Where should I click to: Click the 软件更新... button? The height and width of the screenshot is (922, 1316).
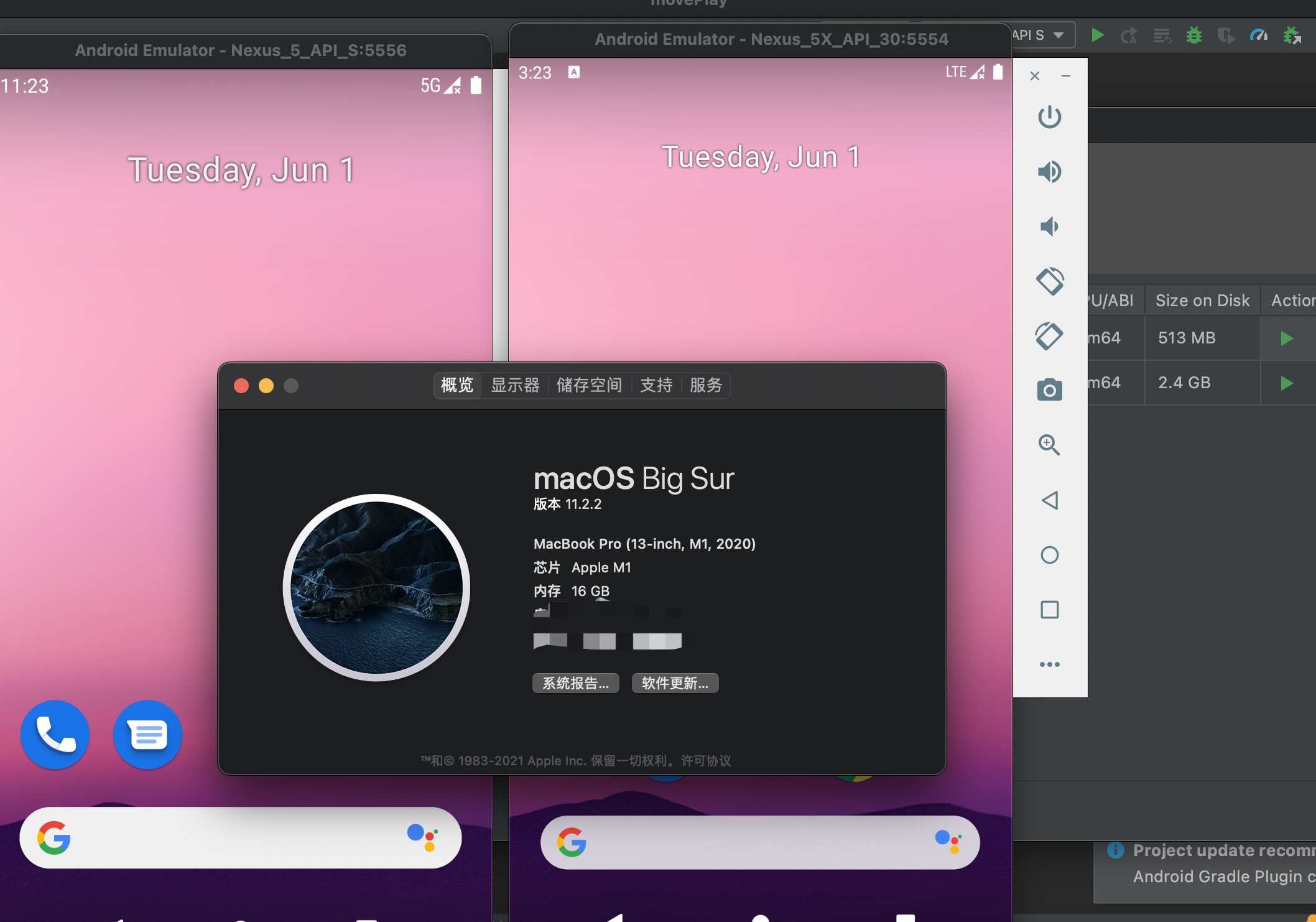[x=675, y=683]
